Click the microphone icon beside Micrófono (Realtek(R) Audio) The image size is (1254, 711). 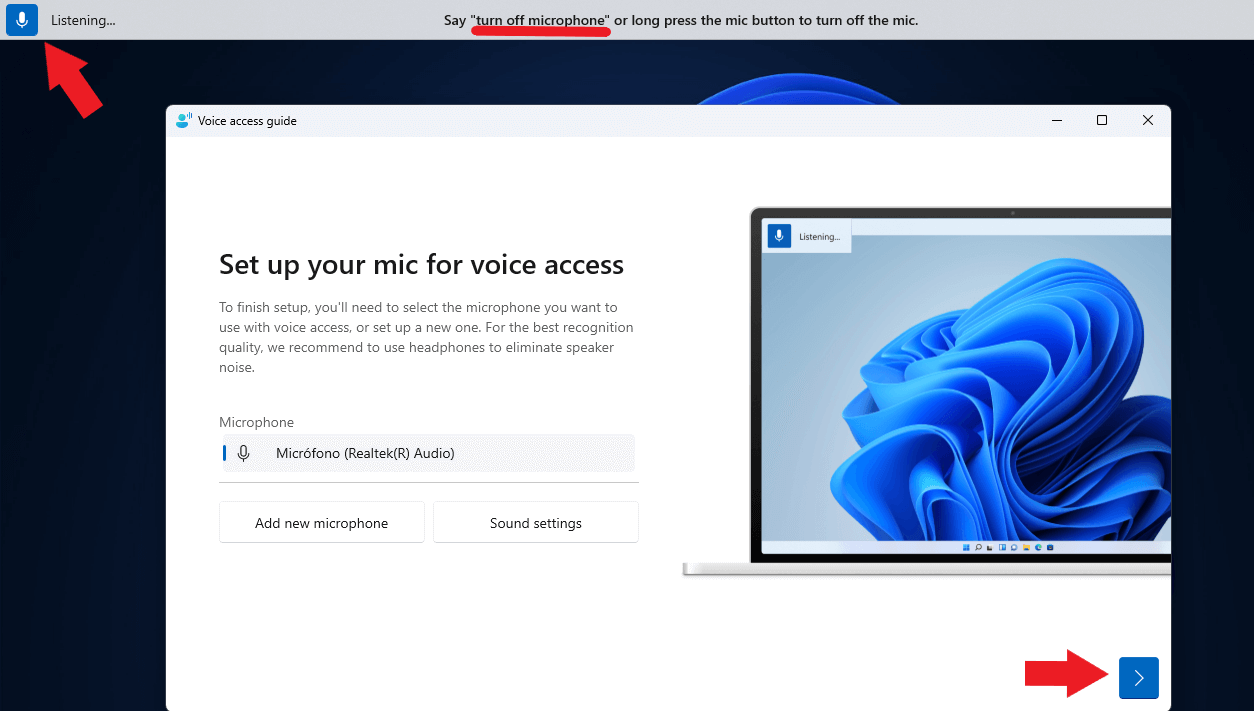[243, 453]
